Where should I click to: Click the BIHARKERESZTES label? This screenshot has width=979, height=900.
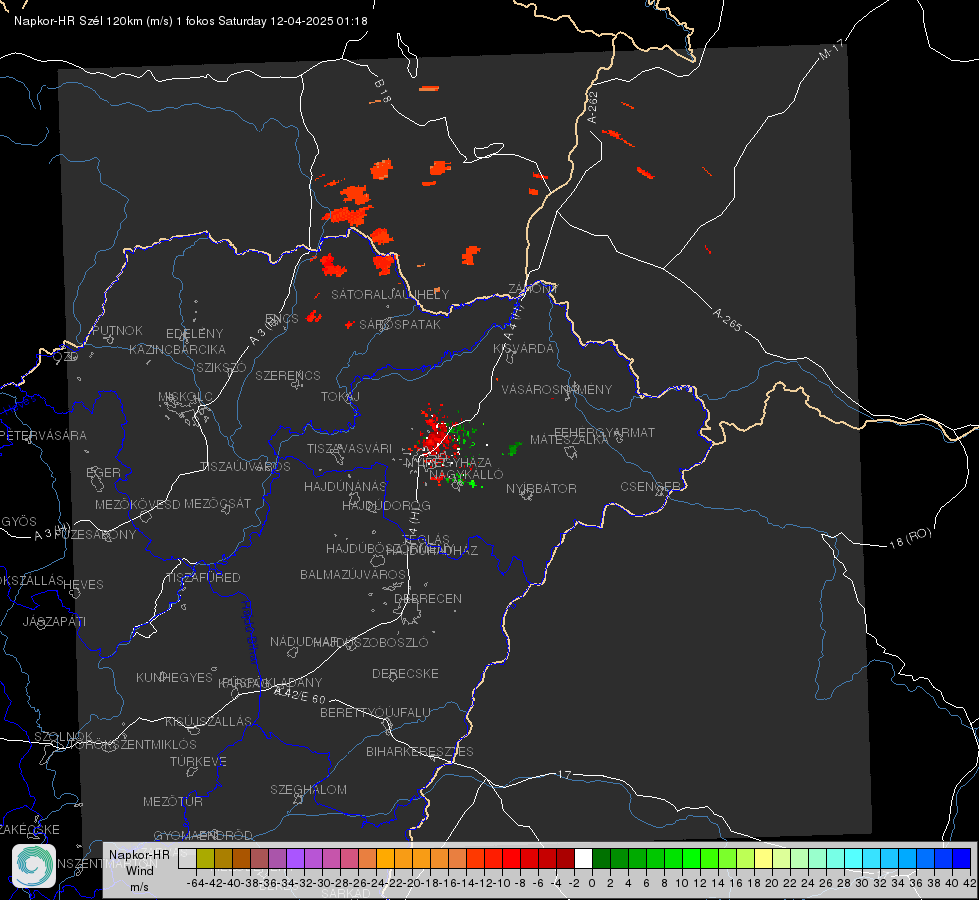click(420, 751)
